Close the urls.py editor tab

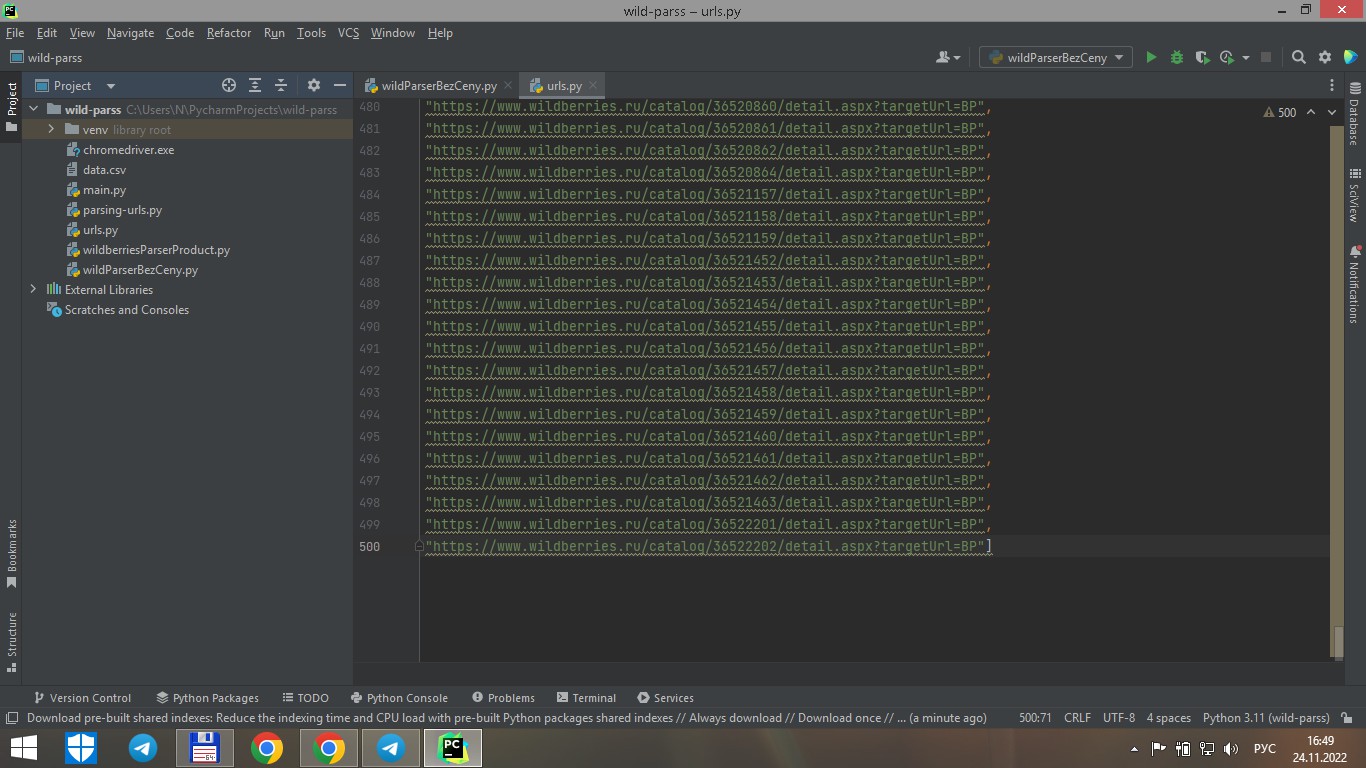[x=593, y=86]
